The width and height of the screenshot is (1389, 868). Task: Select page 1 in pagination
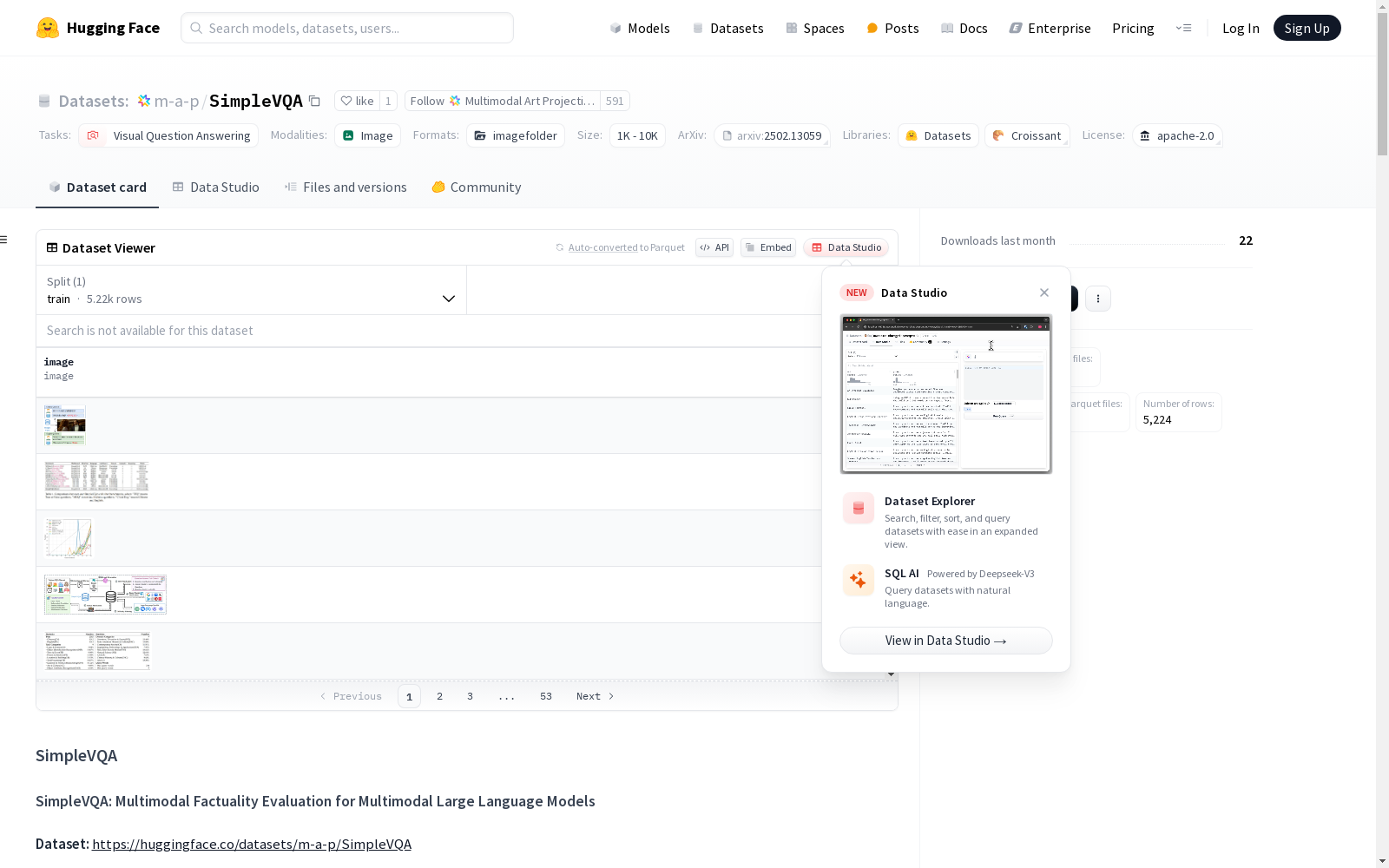point(410,696)
